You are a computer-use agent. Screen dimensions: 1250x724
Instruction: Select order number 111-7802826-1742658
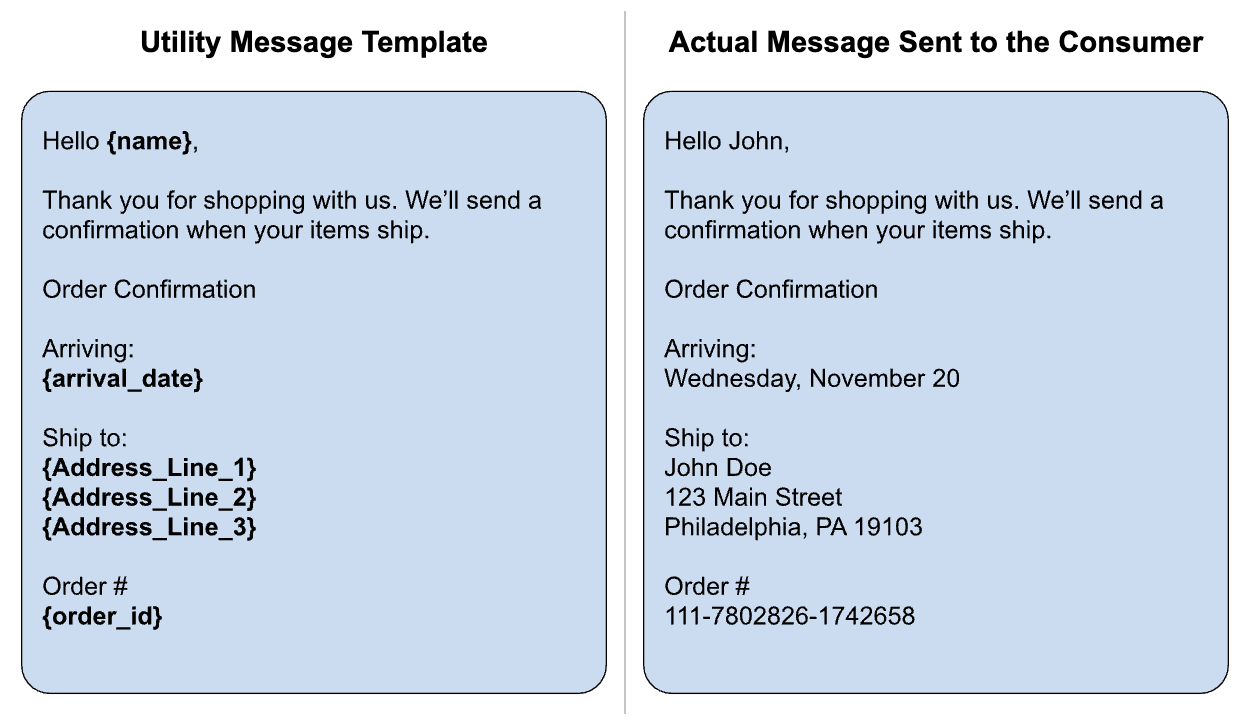(789, 616)
